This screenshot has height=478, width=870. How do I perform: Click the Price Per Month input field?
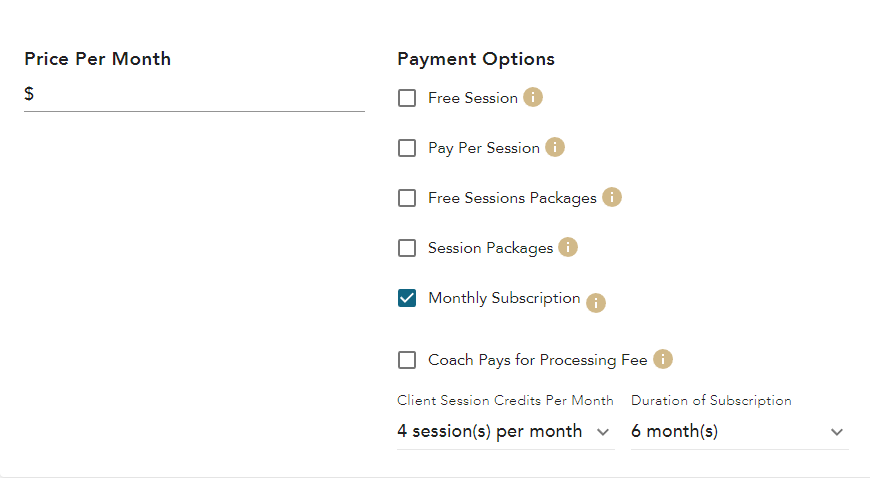pyautogui.click(x=200, y=95)
